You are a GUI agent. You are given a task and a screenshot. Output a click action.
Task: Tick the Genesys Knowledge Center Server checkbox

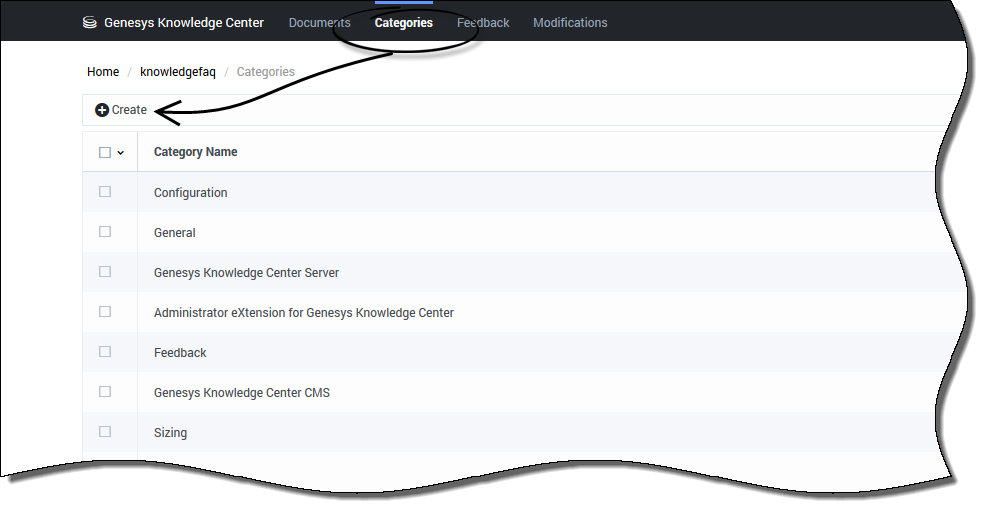pyautogui.click(x=105, y=272)
